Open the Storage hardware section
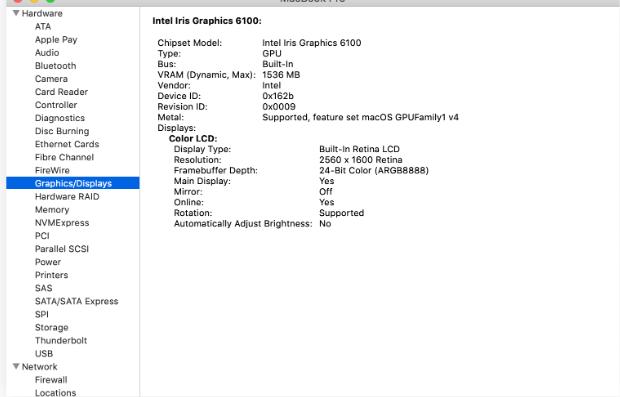The width and height of the screenshot is (620, 397). pos(51,327)
